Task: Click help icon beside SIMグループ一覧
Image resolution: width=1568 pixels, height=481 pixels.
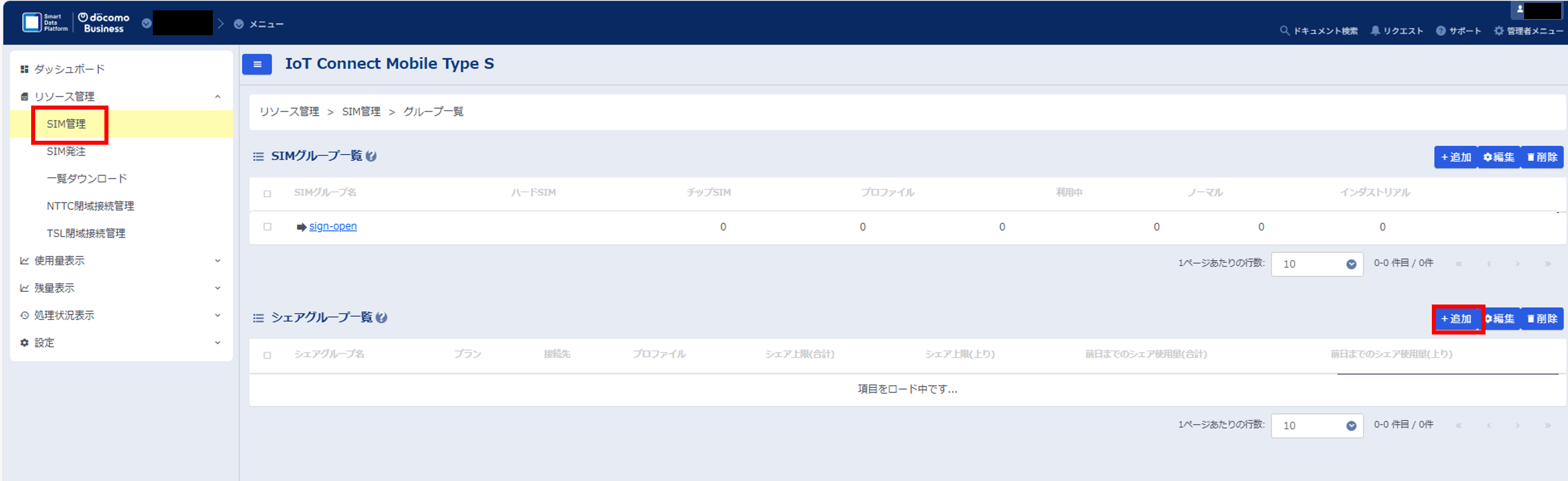Action: tap(371, 156)
